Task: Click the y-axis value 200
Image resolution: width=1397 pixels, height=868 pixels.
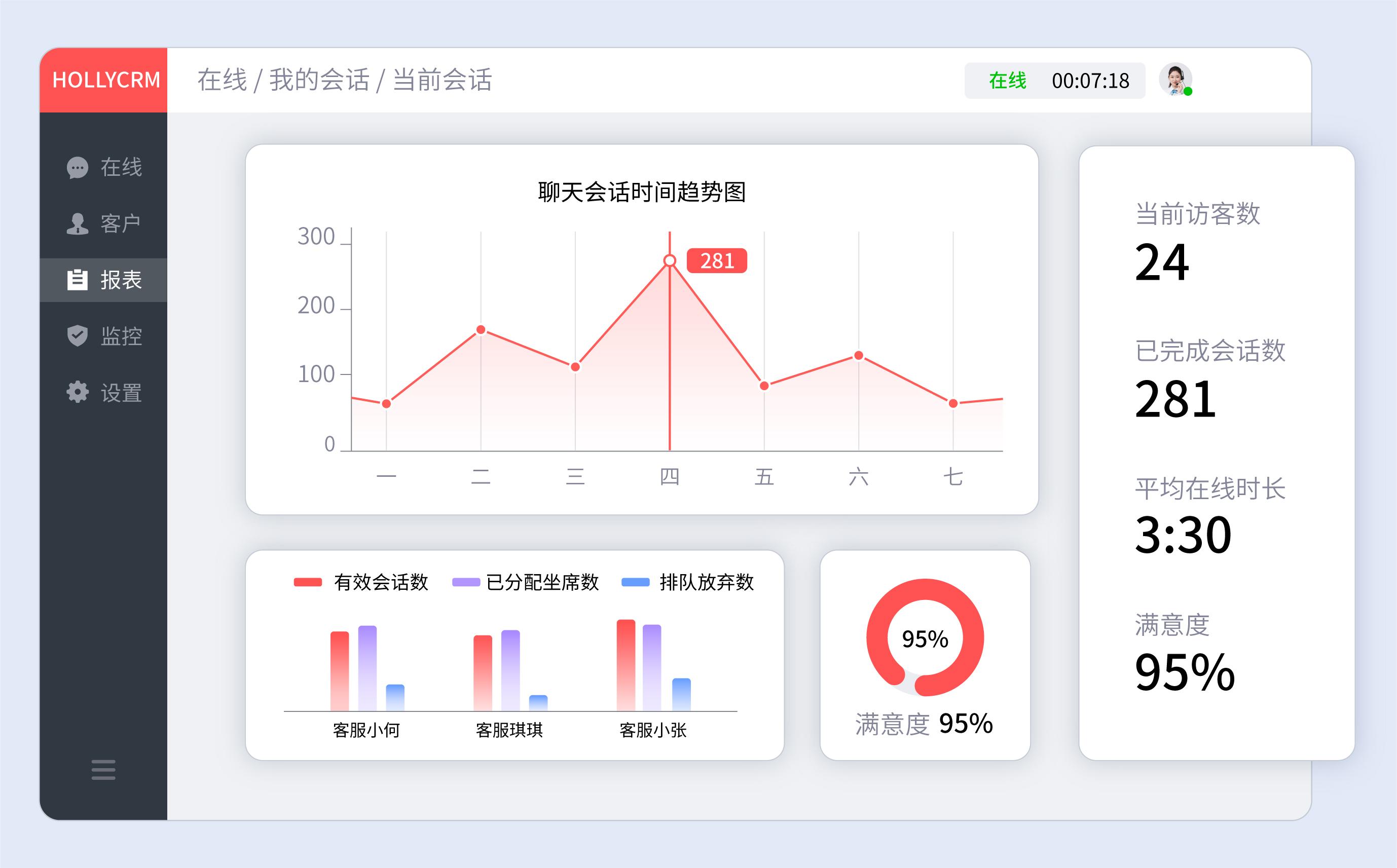Action: click(x=316, y=306)
